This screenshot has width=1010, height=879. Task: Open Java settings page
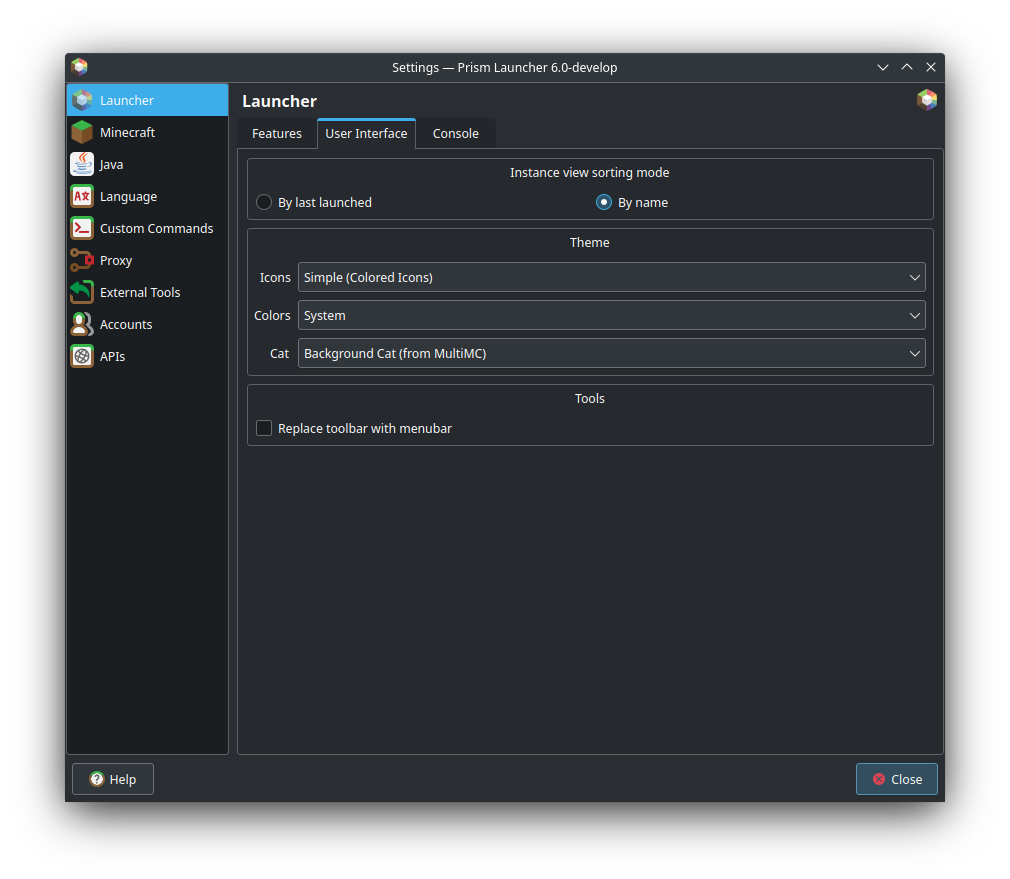[x=148, y=164]
